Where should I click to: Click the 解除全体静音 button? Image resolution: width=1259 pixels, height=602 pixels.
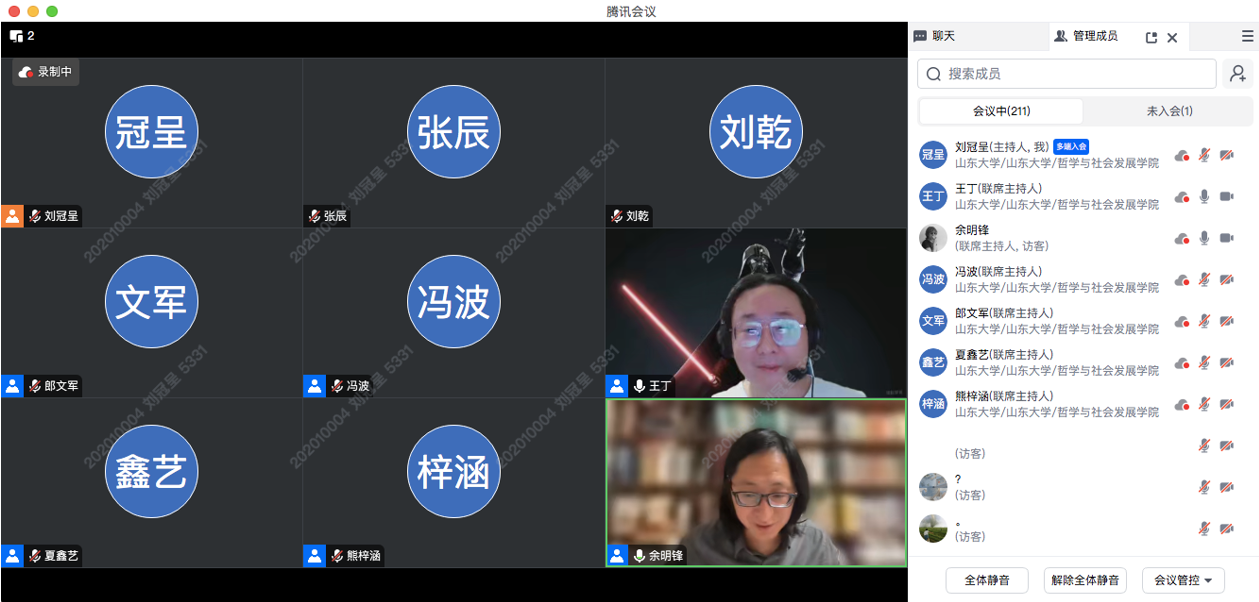pyautogui.click(x=1085, y=580)
